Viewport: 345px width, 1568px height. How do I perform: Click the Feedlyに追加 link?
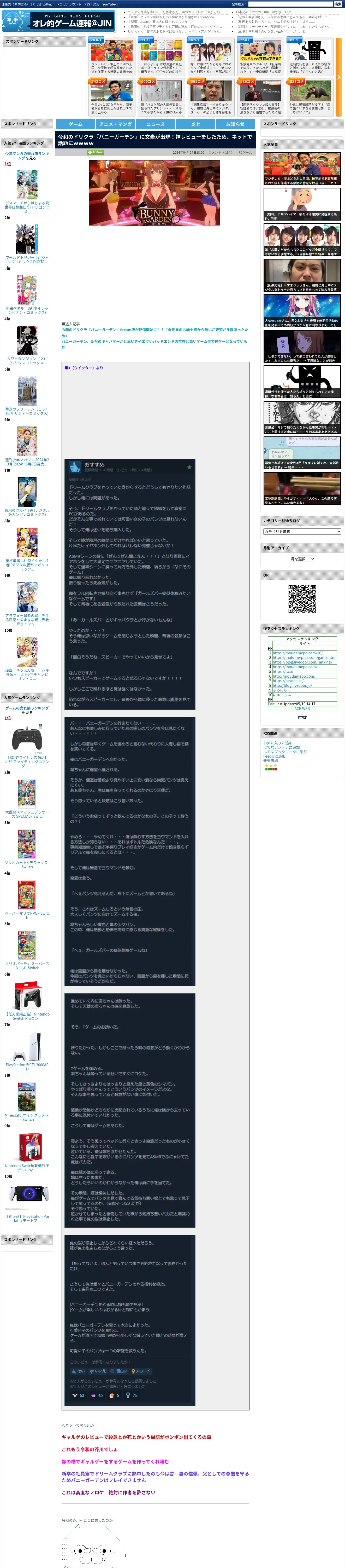[274, 756]
